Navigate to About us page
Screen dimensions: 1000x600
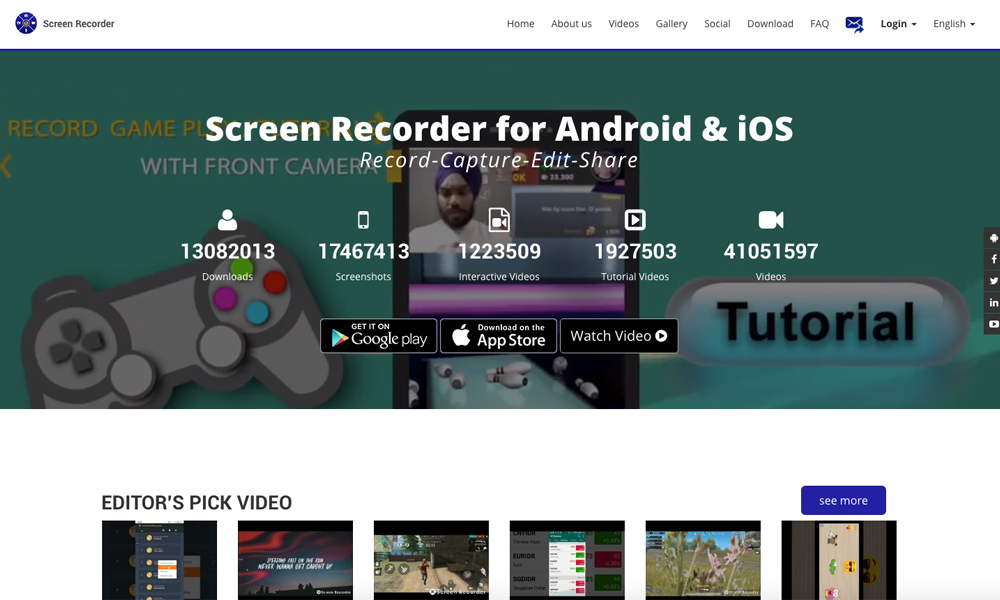pyautogui.click(x=571, y=24)
